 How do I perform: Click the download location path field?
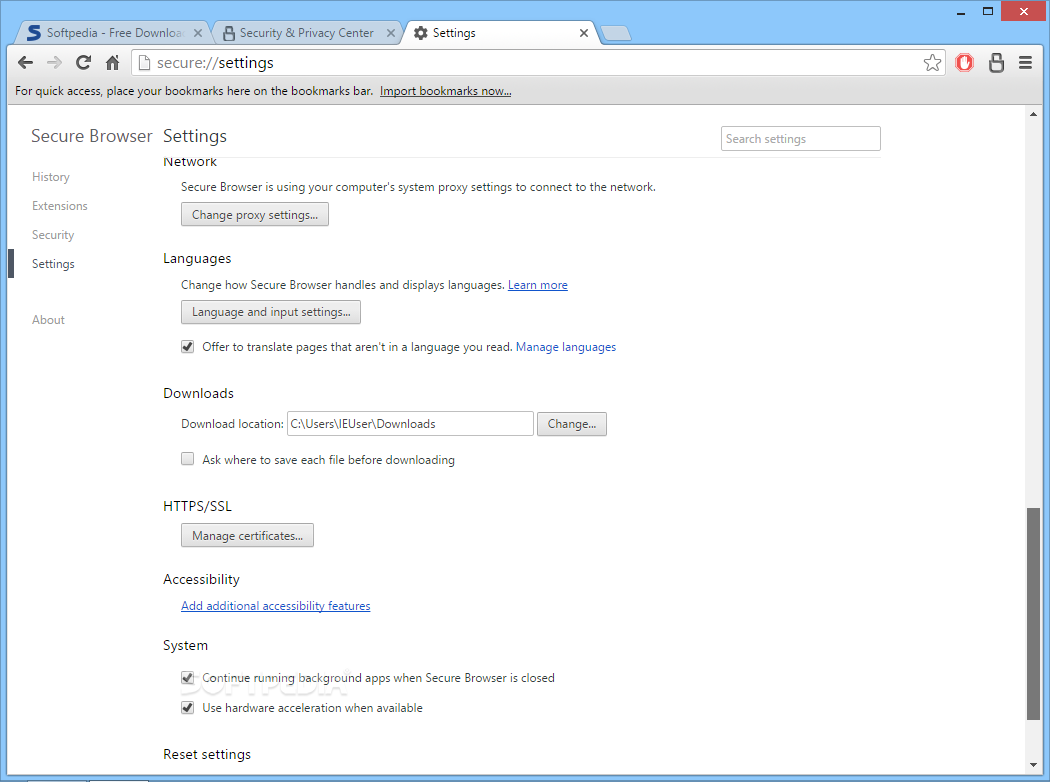(410, 424)
